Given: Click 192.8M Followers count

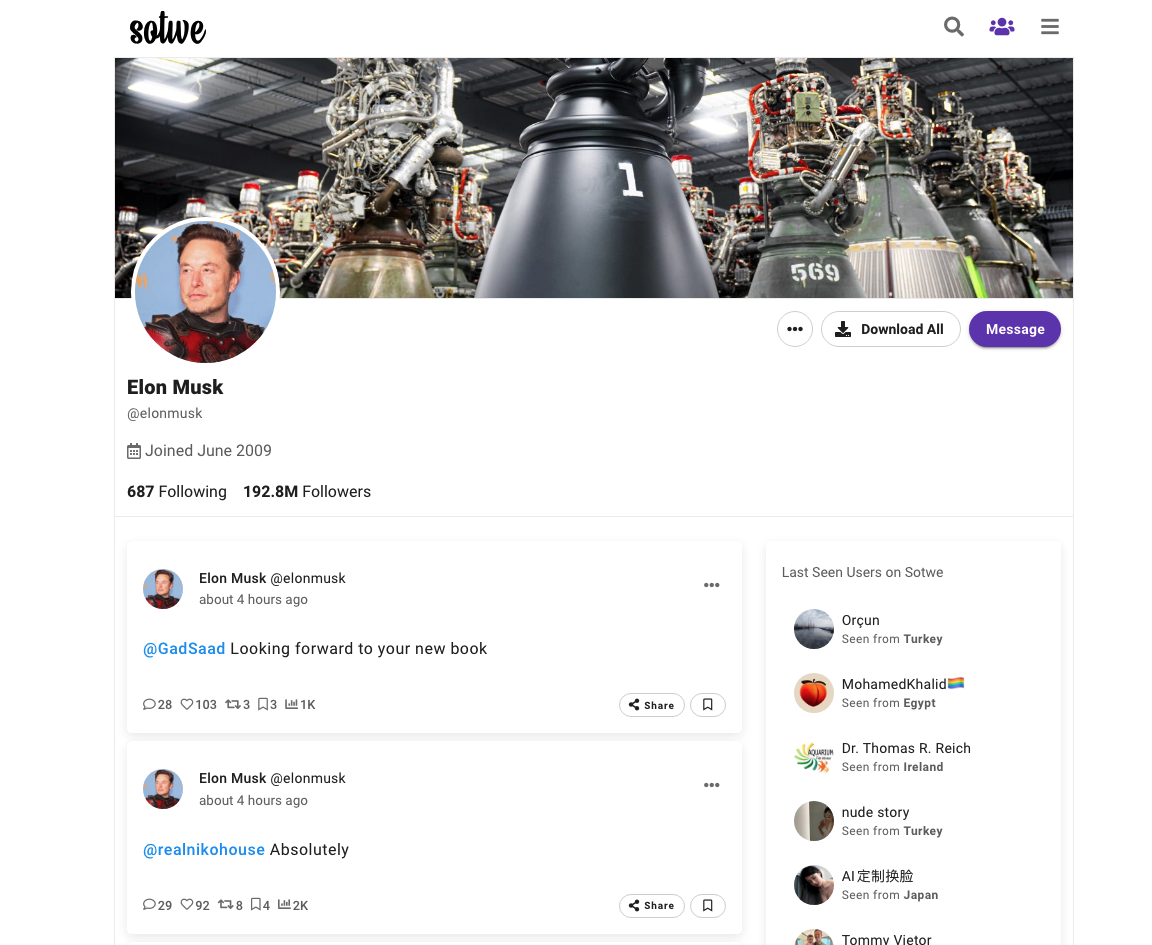Looking at the screenshot, I should point(307,492).
